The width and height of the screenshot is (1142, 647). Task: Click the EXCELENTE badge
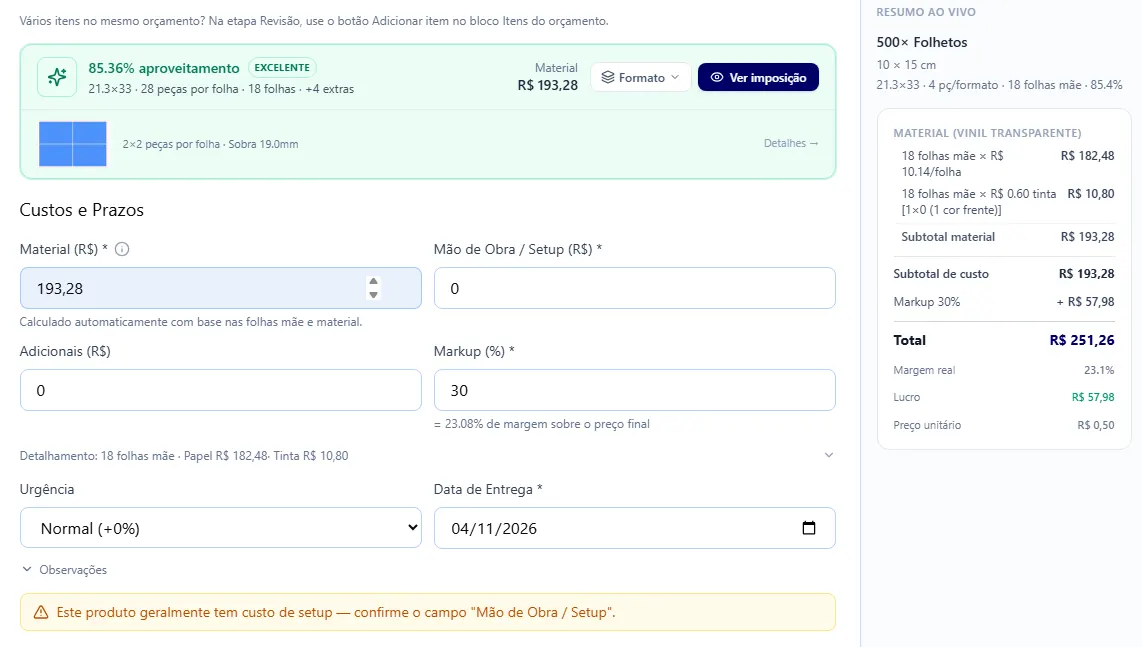point(282,68)
